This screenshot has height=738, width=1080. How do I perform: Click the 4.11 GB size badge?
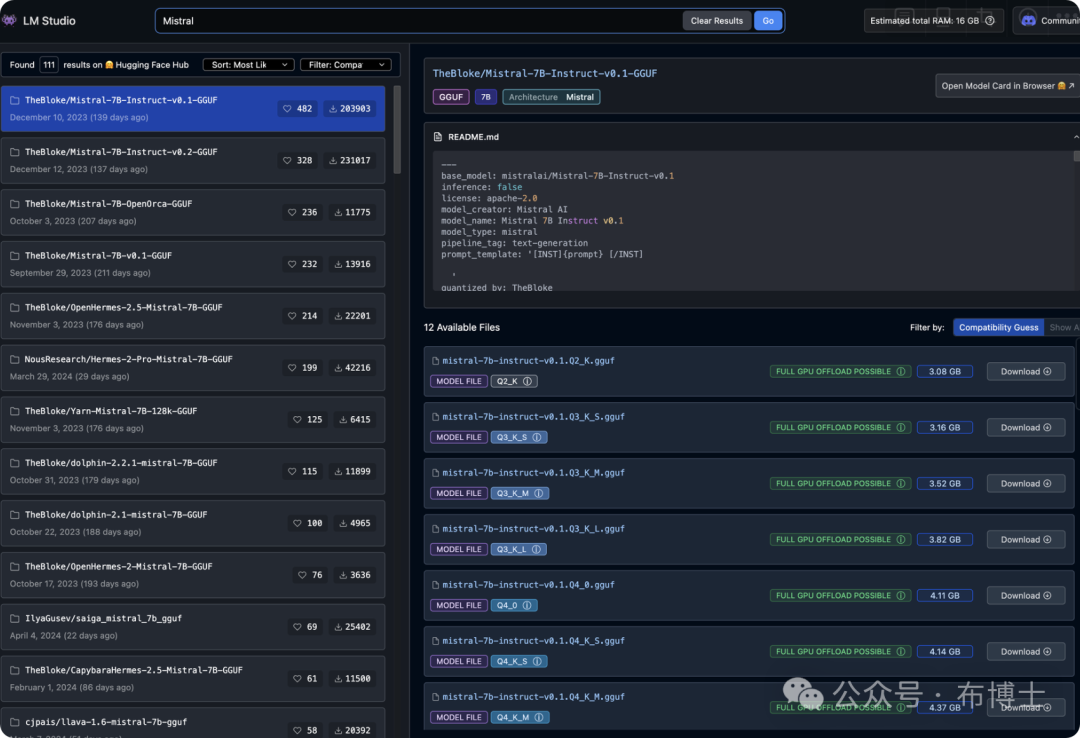click(x=944, y=595)
